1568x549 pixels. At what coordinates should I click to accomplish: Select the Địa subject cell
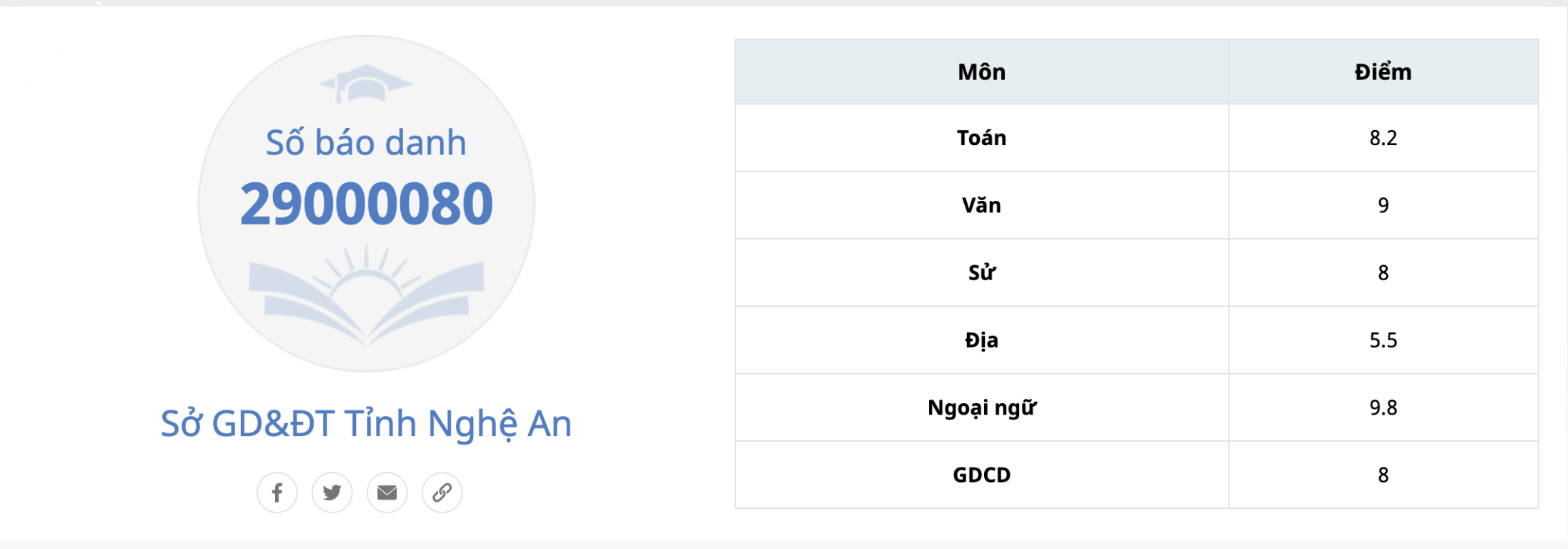coord(982,340)
